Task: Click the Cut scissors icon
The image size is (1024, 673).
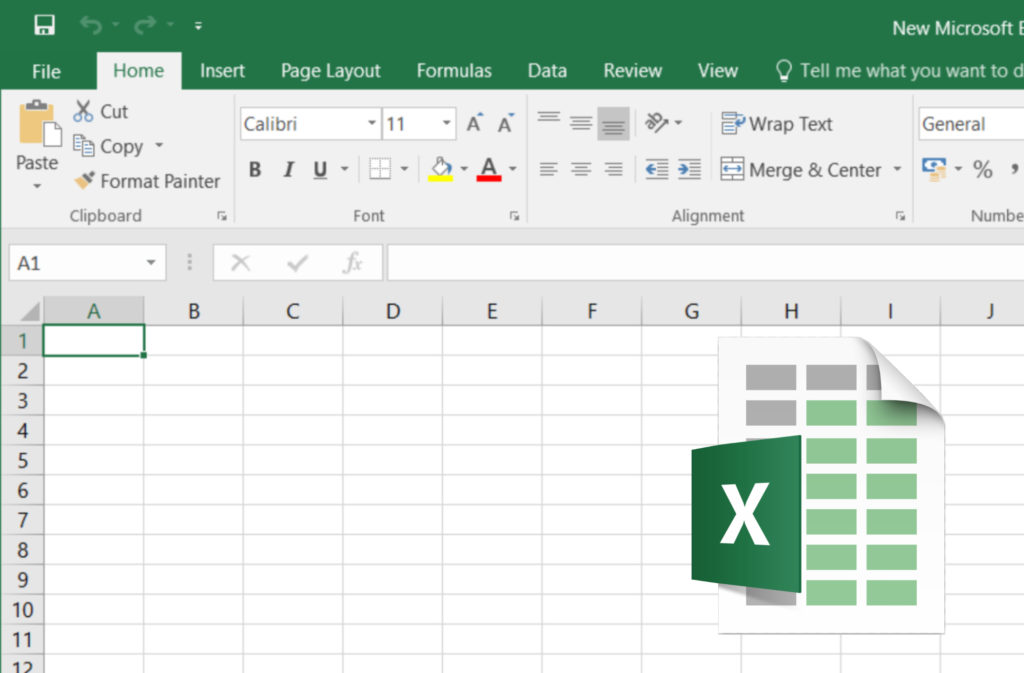Action: 83,111
